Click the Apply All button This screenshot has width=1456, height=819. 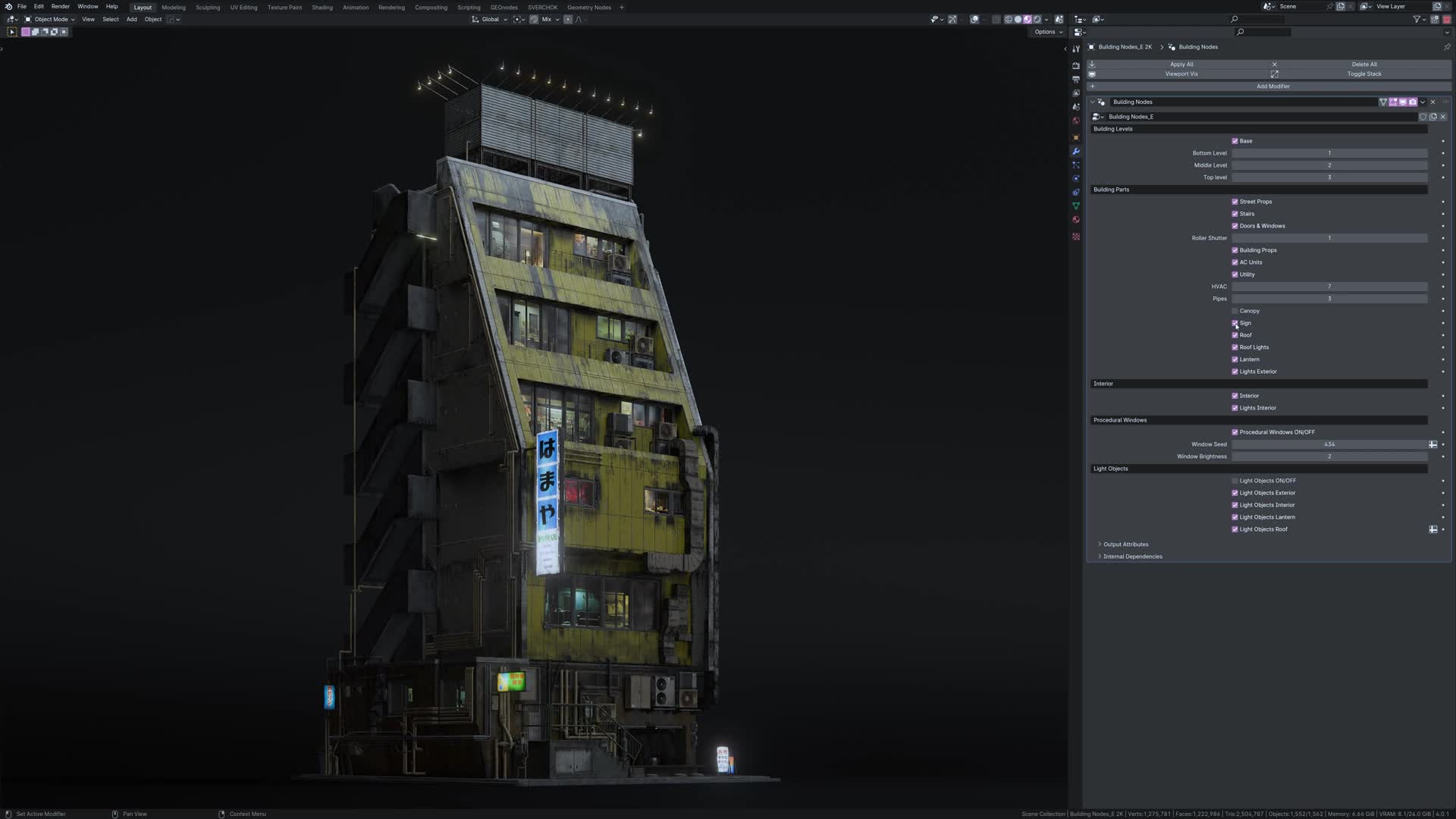point(1181,64)
